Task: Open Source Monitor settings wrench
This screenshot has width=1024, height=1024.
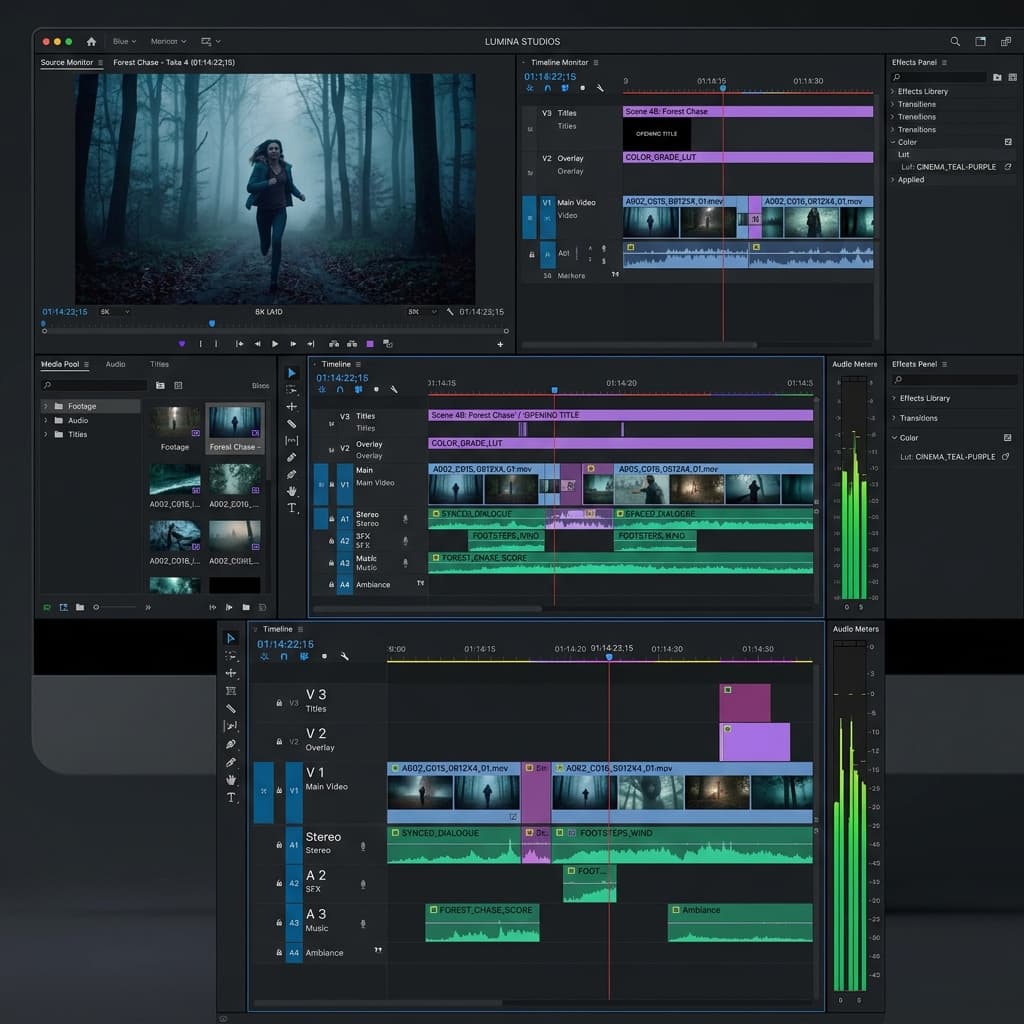Action: click(450, 312)
